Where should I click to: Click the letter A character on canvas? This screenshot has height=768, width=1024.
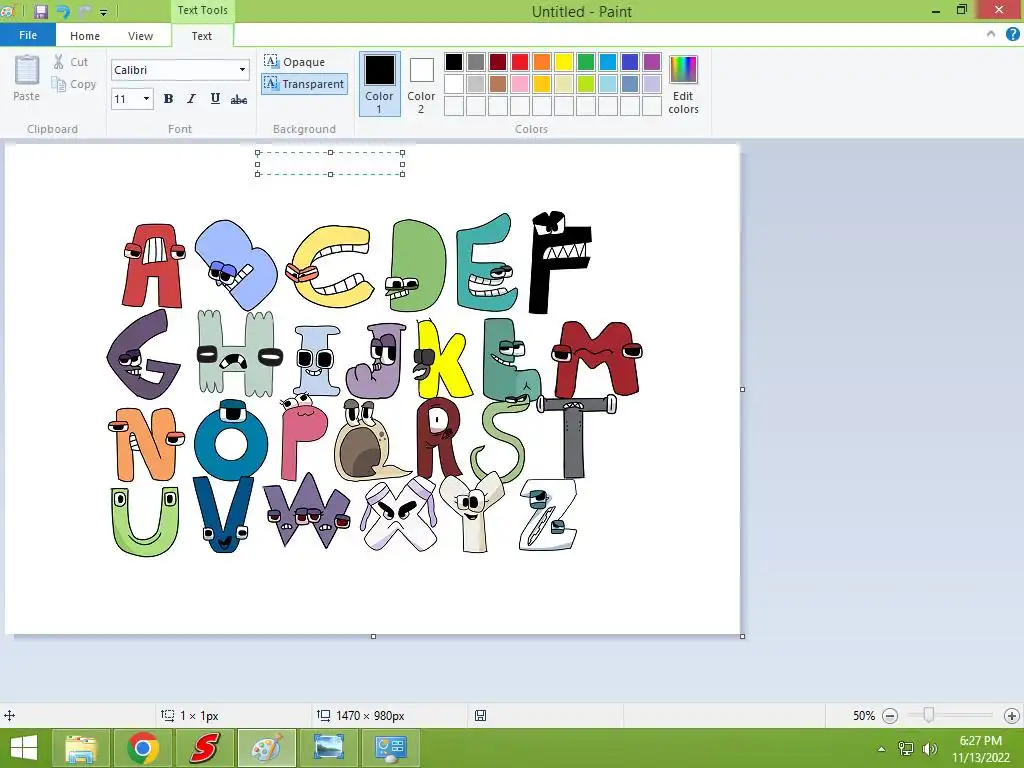click(153, 265)
